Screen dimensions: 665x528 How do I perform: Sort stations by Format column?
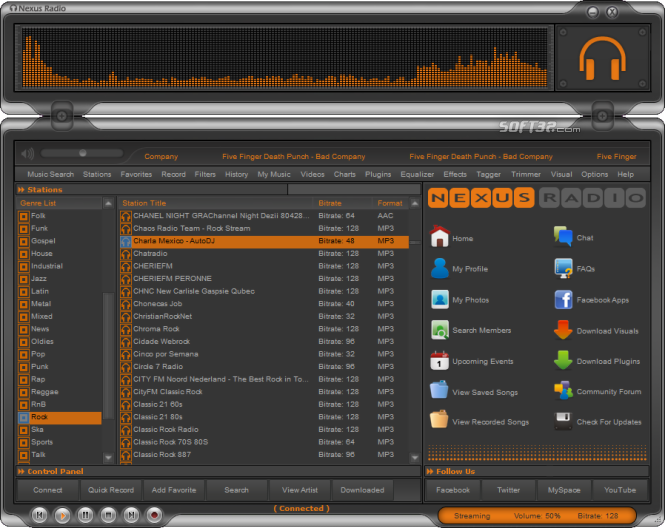coord(390,203)
